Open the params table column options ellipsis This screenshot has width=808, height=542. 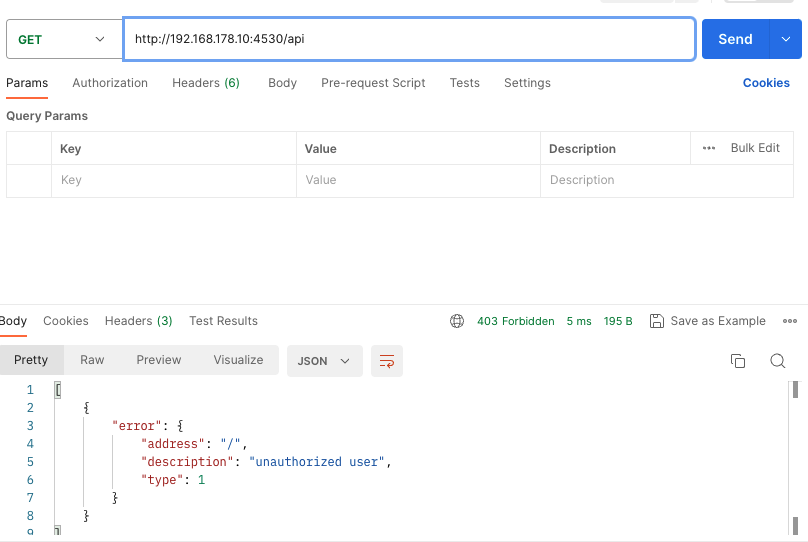click(x=709, y=148)
